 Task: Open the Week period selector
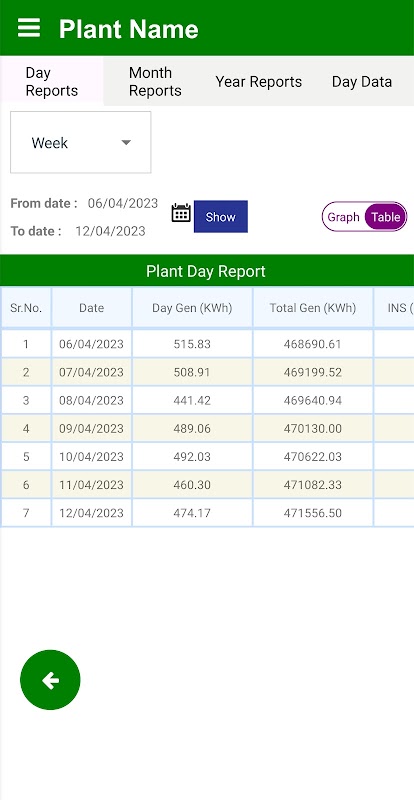(81, 142)
